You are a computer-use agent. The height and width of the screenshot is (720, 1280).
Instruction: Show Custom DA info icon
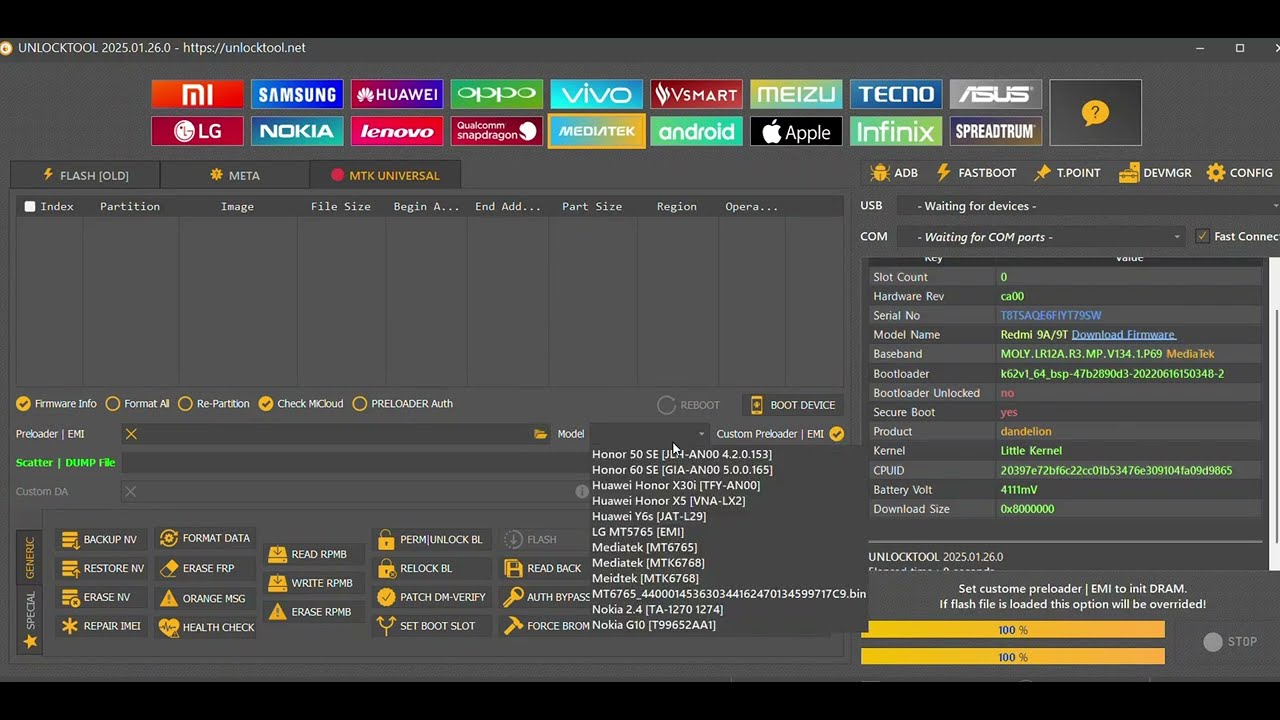tap(582, 491)
